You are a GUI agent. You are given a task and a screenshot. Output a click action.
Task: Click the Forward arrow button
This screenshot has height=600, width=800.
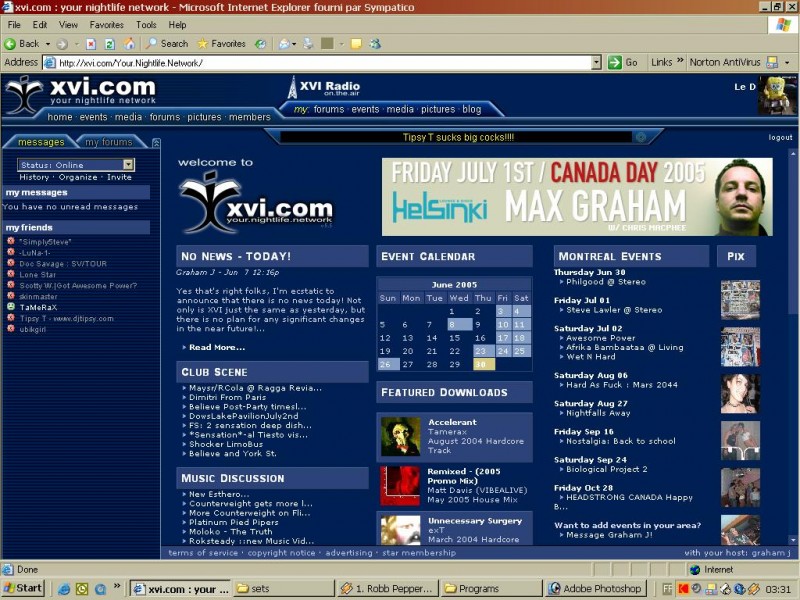click(62, 44)
